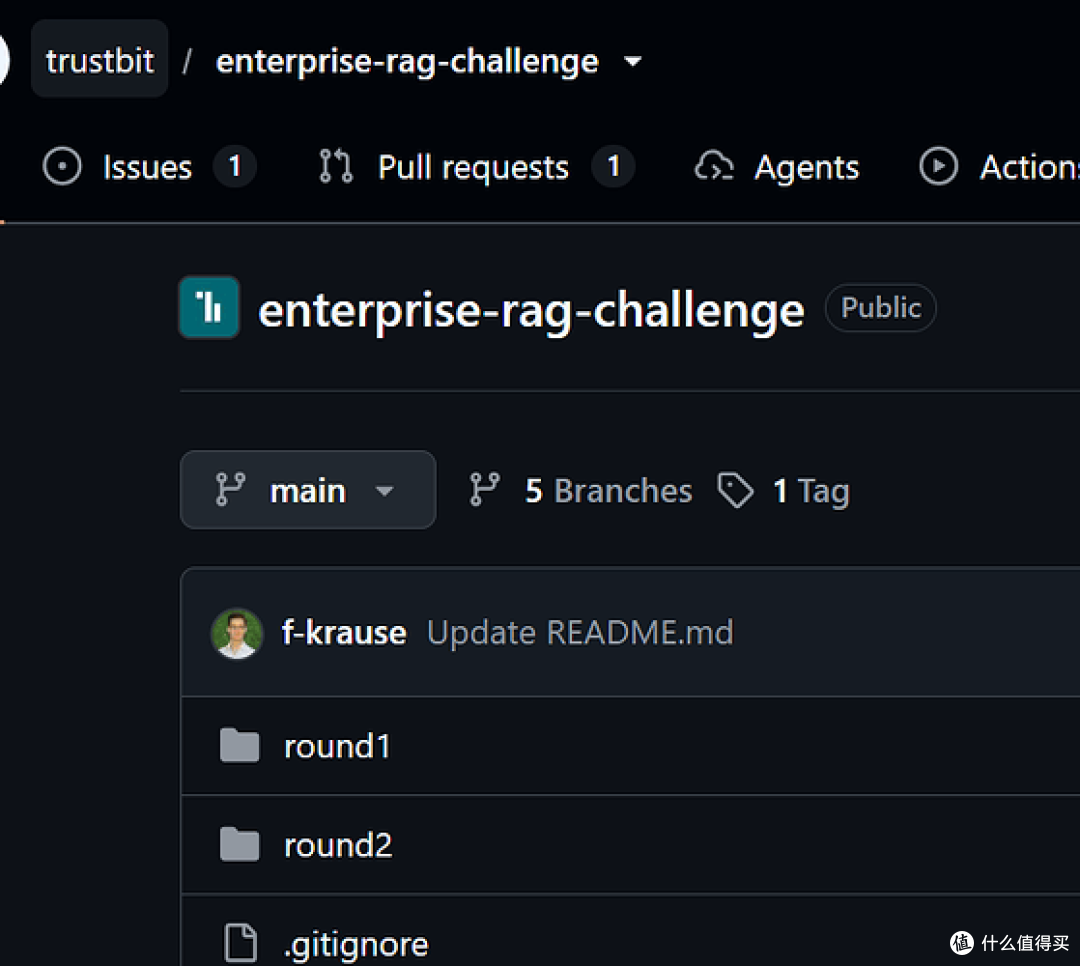This screenshot has height=966, width=1080.
Task: Click the Issues count badge
Action: coord(234,167)
